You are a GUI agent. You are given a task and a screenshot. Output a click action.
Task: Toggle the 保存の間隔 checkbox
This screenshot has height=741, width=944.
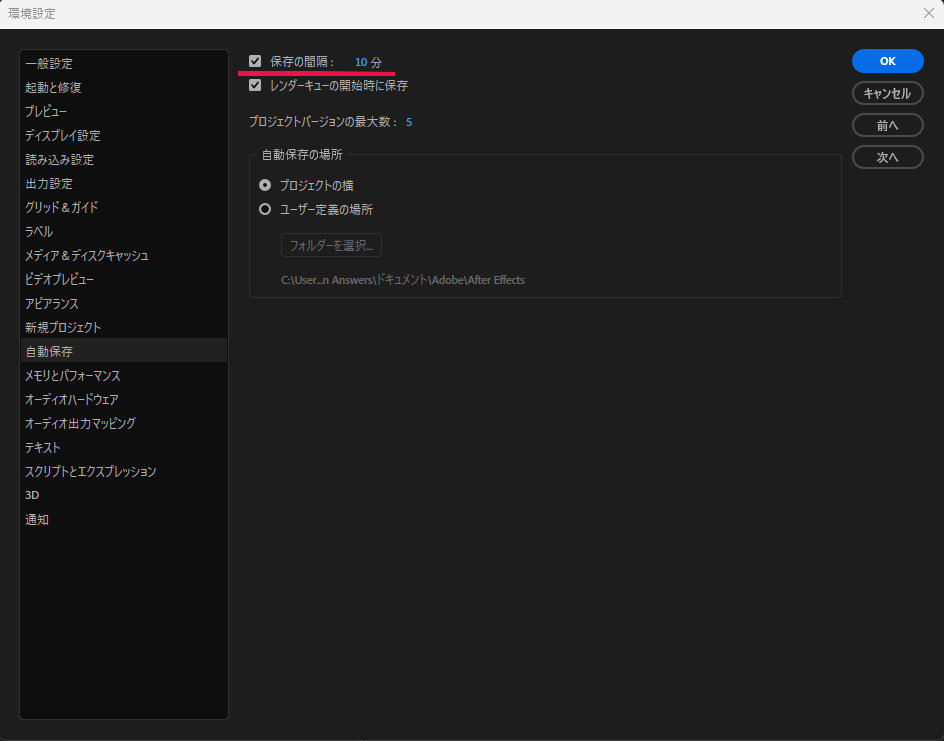(x=255, y=62)
